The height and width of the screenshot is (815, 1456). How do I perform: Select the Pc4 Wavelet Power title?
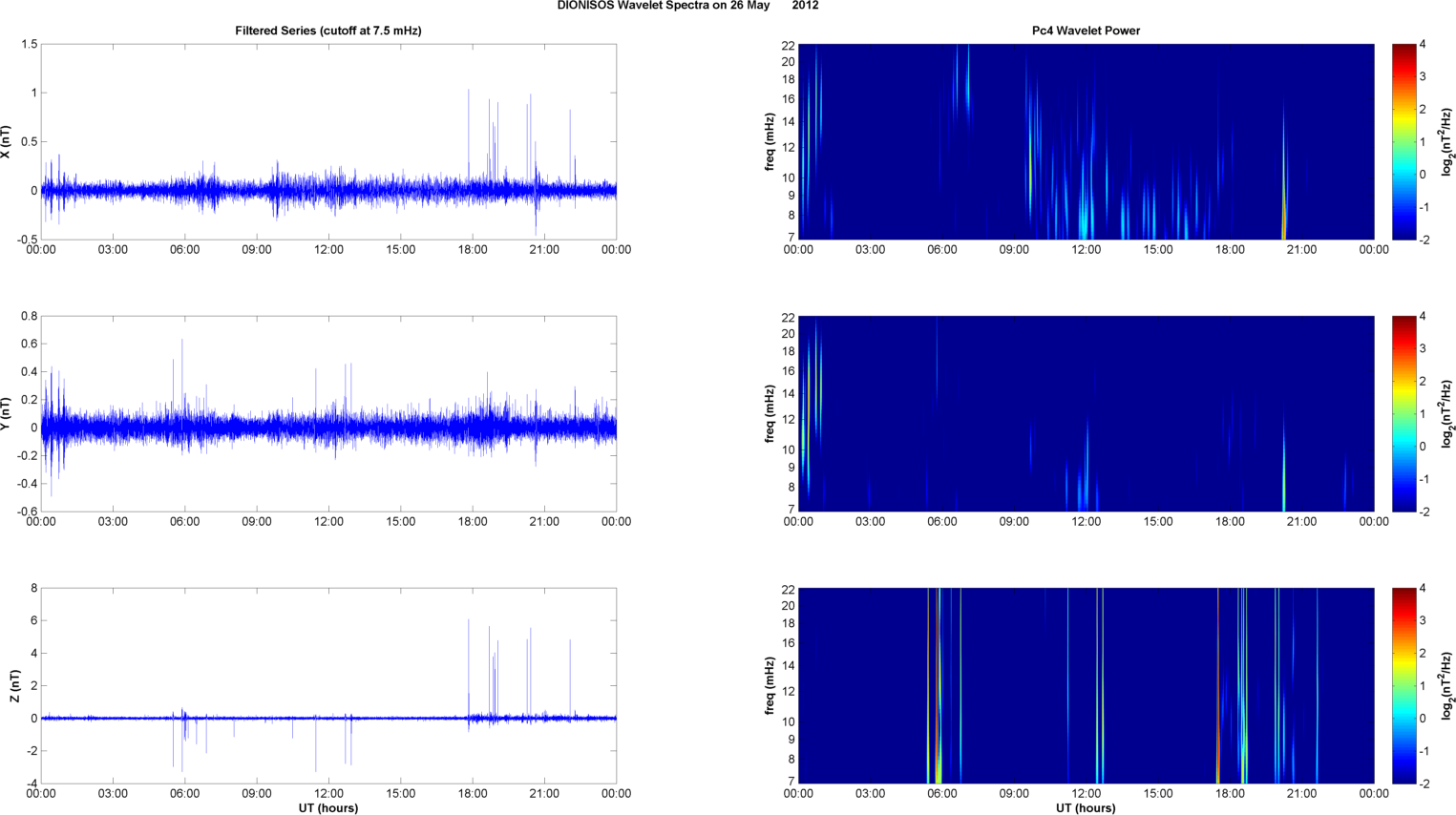(x=1086, y=31)
